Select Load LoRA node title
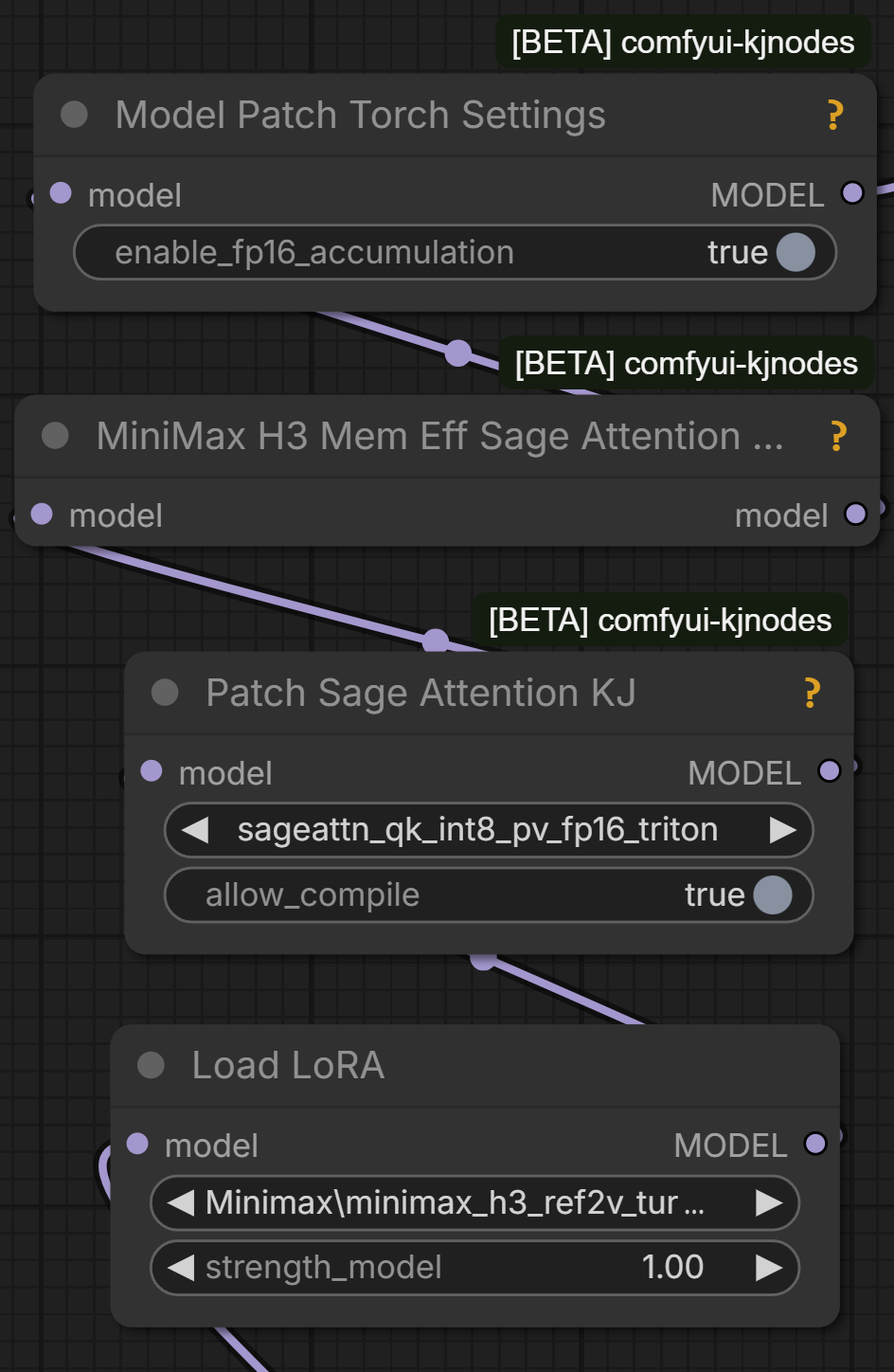 288,1066
